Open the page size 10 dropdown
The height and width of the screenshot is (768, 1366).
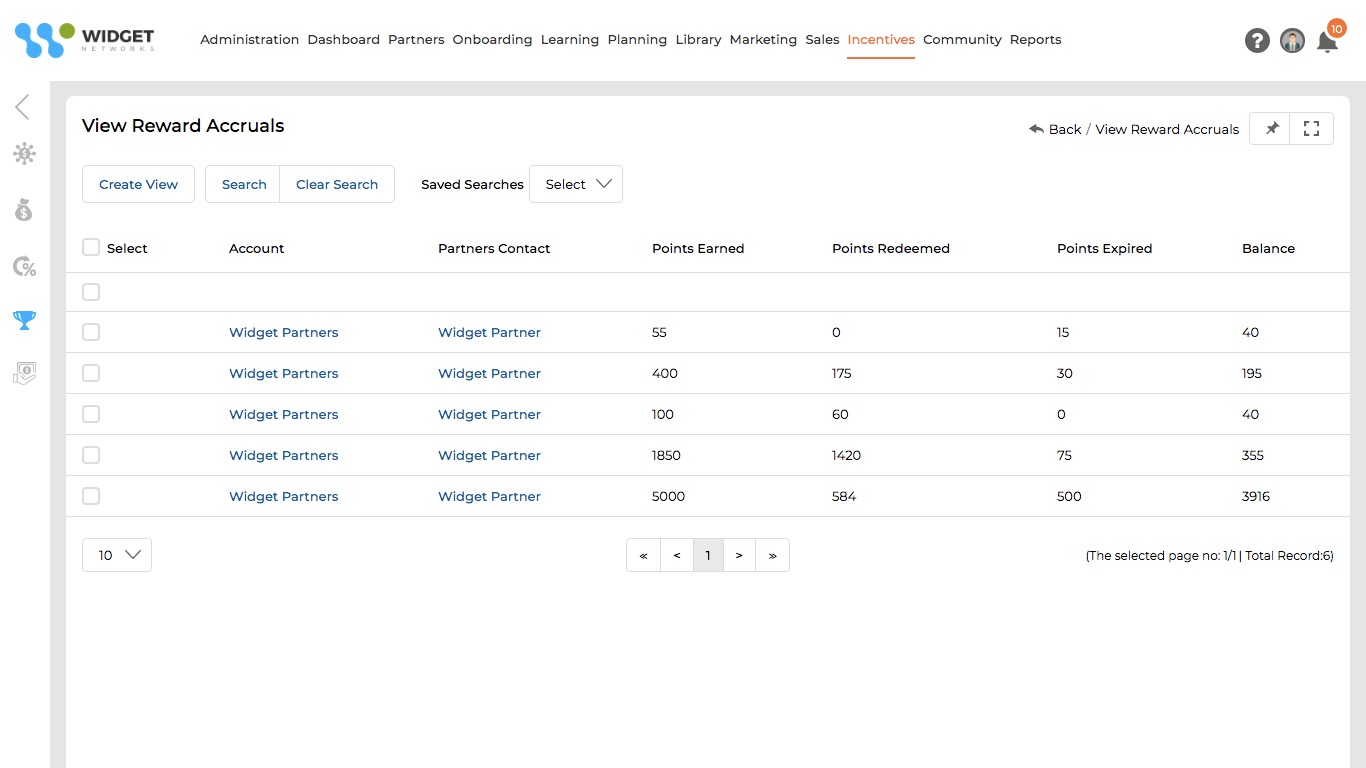[x=117, y=555]
